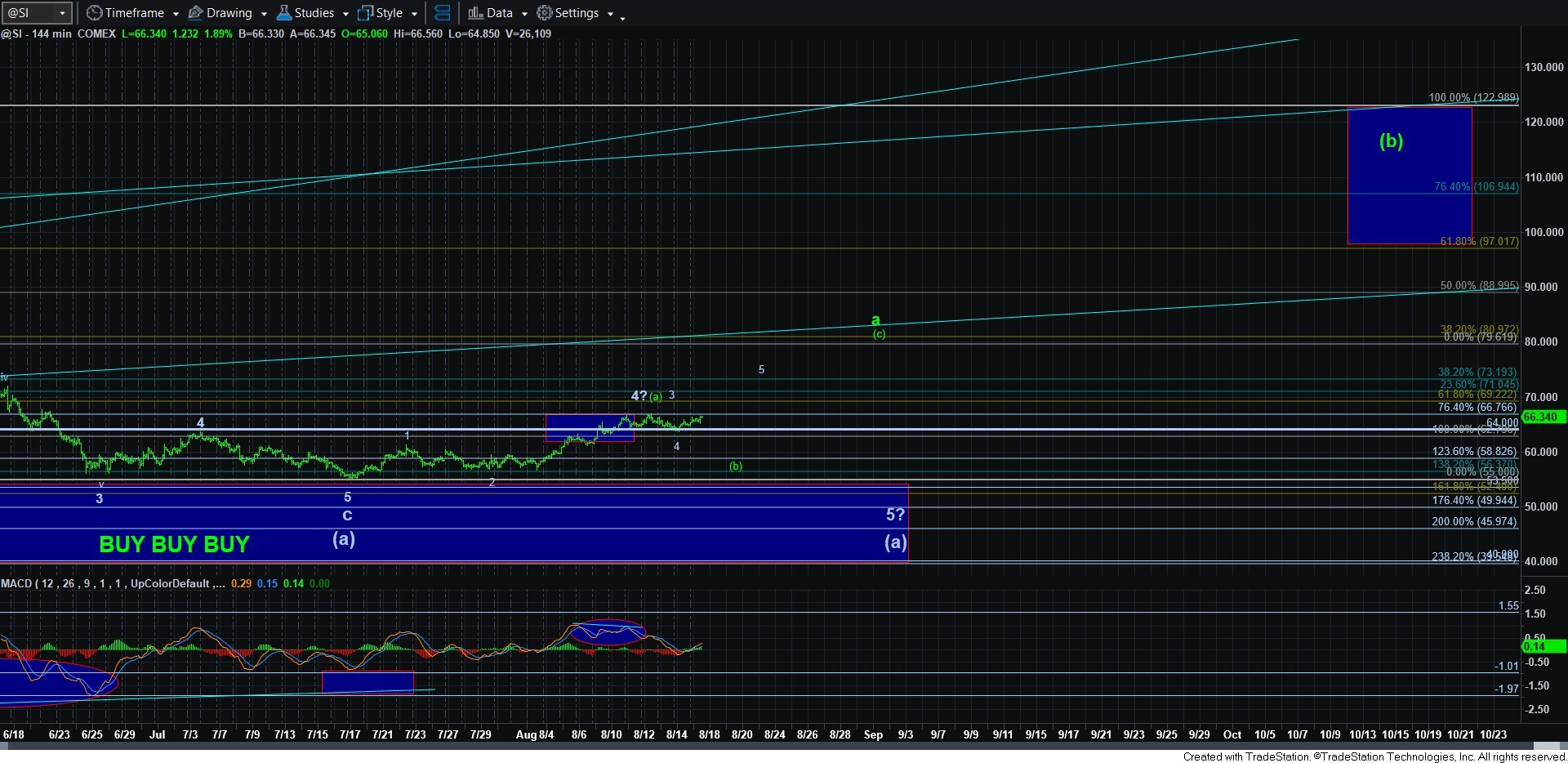Viewport: 1568px width, 763px height.
Task: Open the toolbar overflow arrow after Settings
Action: coord(623,17)
